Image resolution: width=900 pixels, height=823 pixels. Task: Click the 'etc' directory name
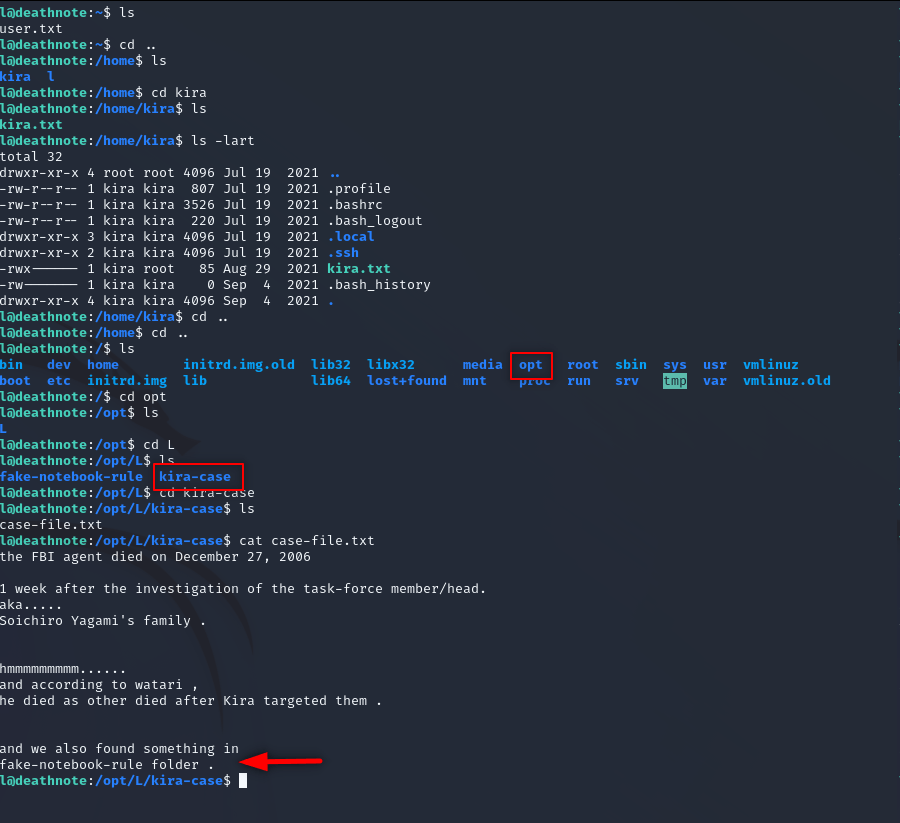[59, 381]
